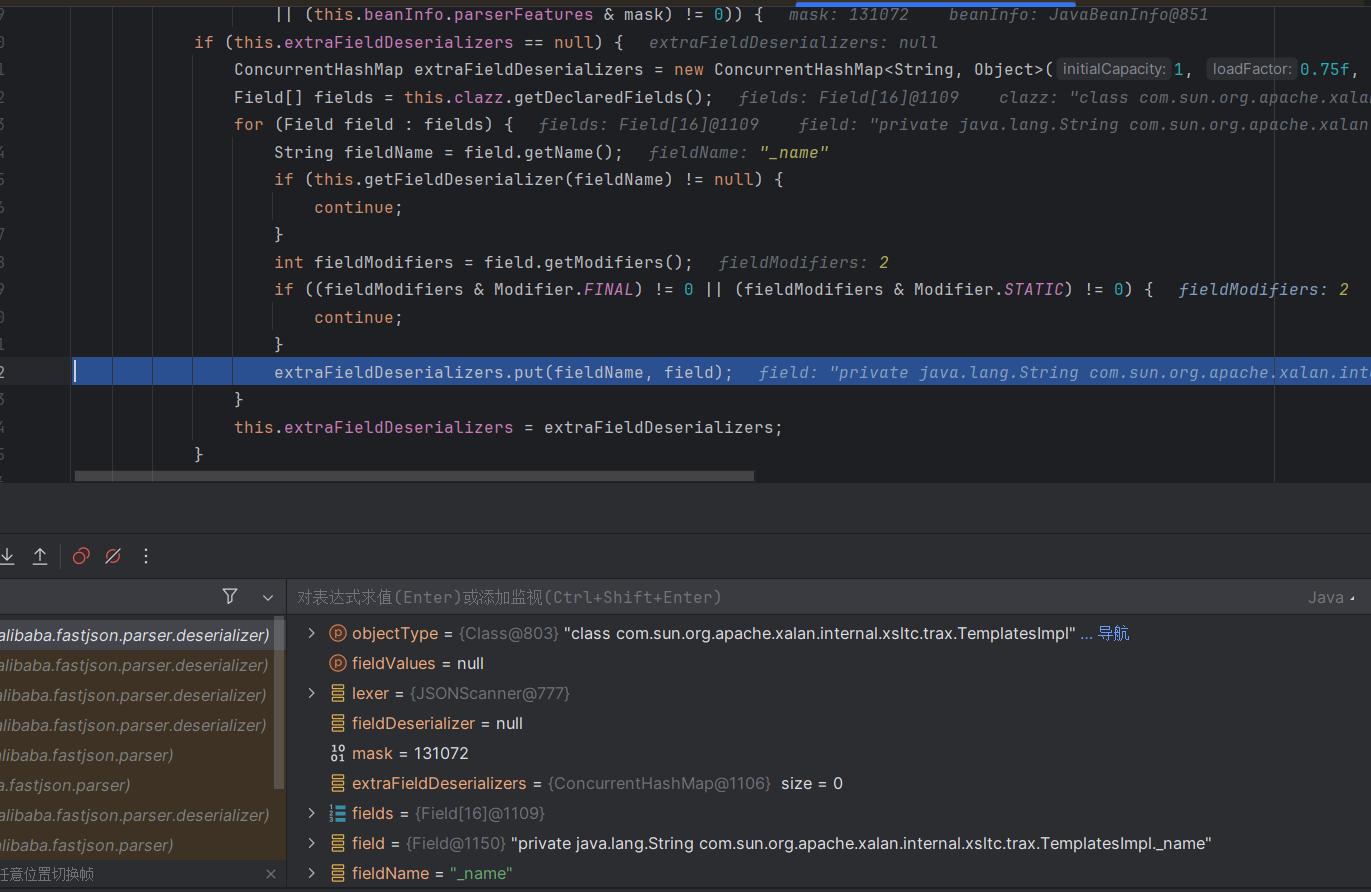The height and width of the screenshot is (892, 1371).
Task: Close the frame-switch hint with the X
Action: pyautogui.click(x=270, y=874)
